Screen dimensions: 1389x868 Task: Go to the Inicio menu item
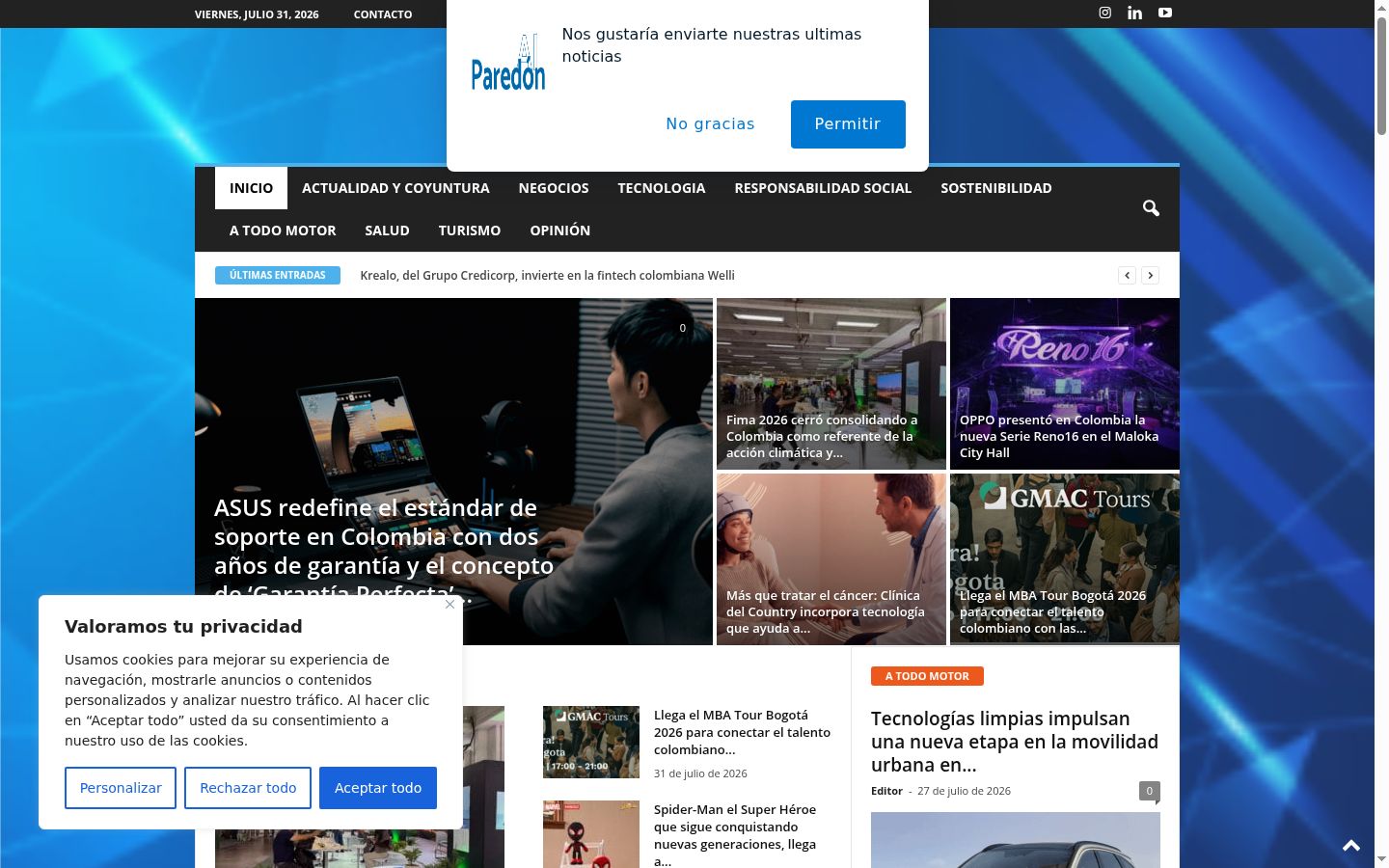(x=251, y=188)
